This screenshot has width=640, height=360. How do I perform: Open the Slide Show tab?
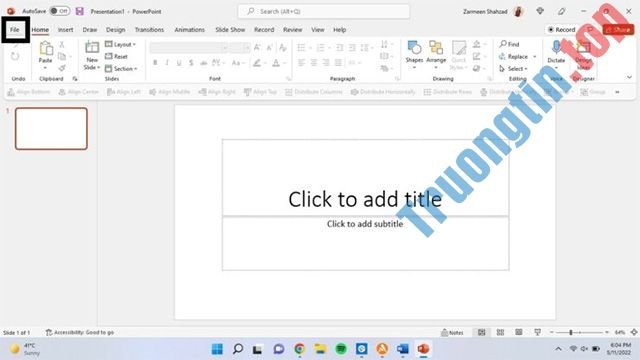coord(230,30)
